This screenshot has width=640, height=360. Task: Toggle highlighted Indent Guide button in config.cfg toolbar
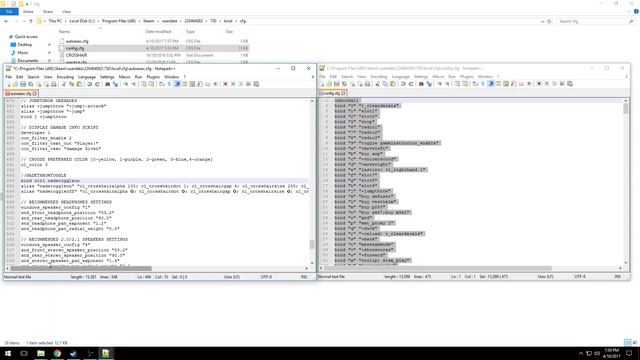pos(491,84)
